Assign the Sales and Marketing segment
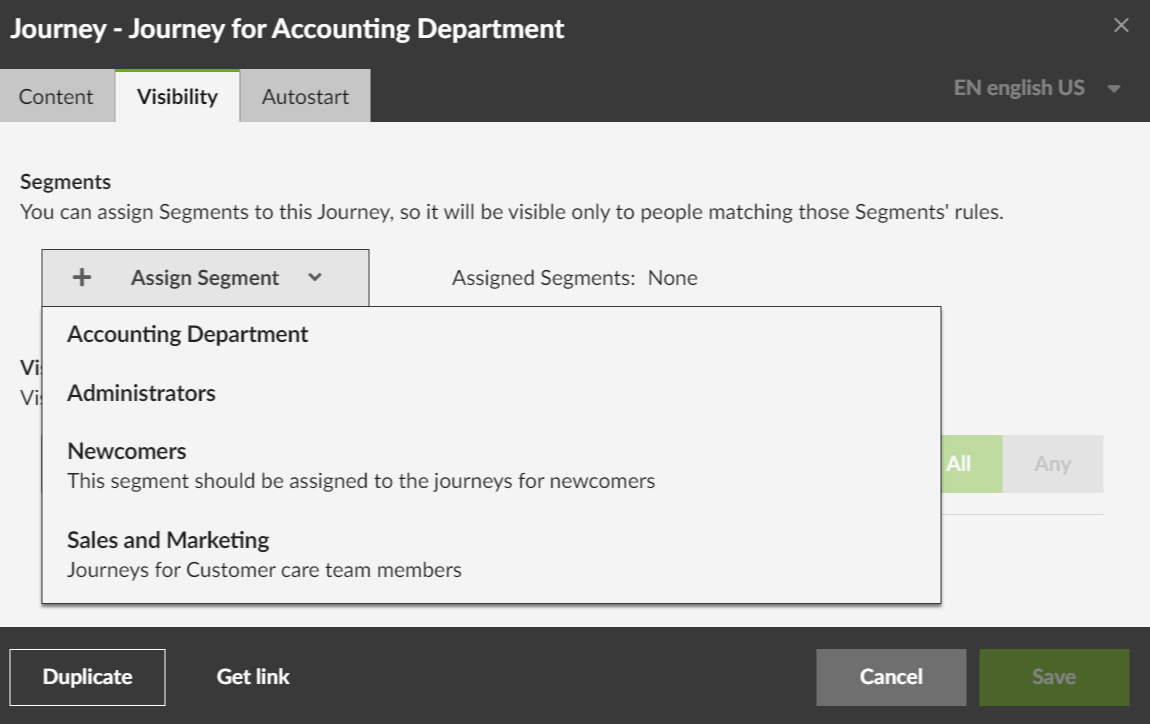 168,541
